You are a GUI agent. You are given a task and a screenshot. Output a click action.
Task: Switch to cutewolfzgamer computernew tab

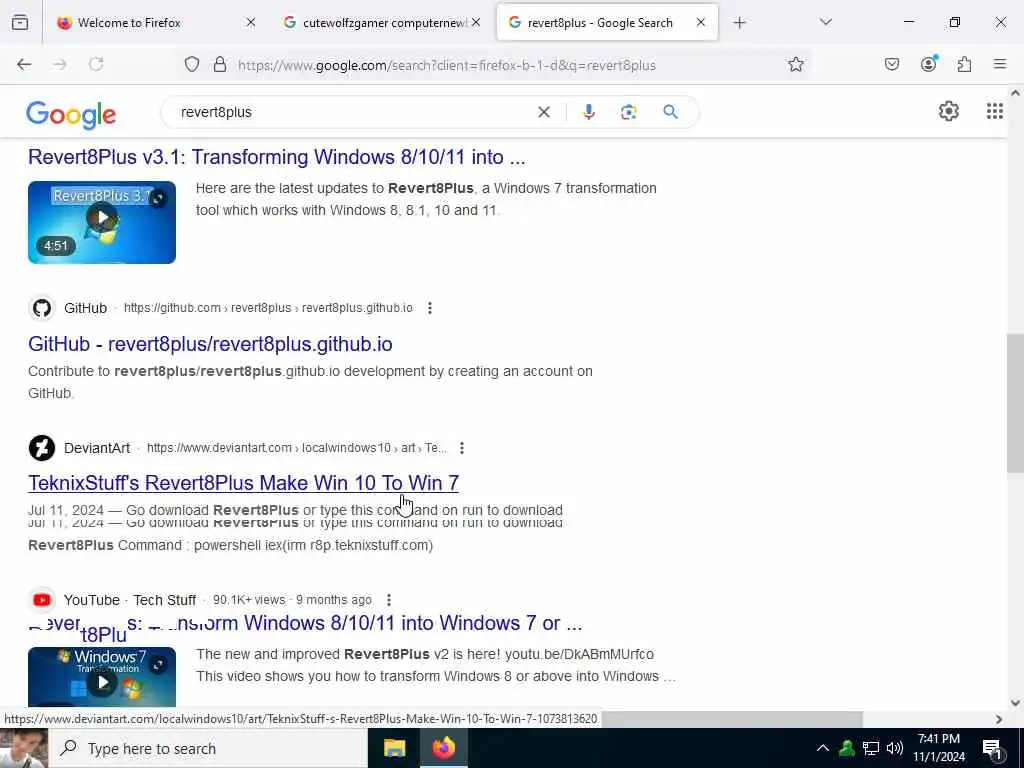pos(381,22)
